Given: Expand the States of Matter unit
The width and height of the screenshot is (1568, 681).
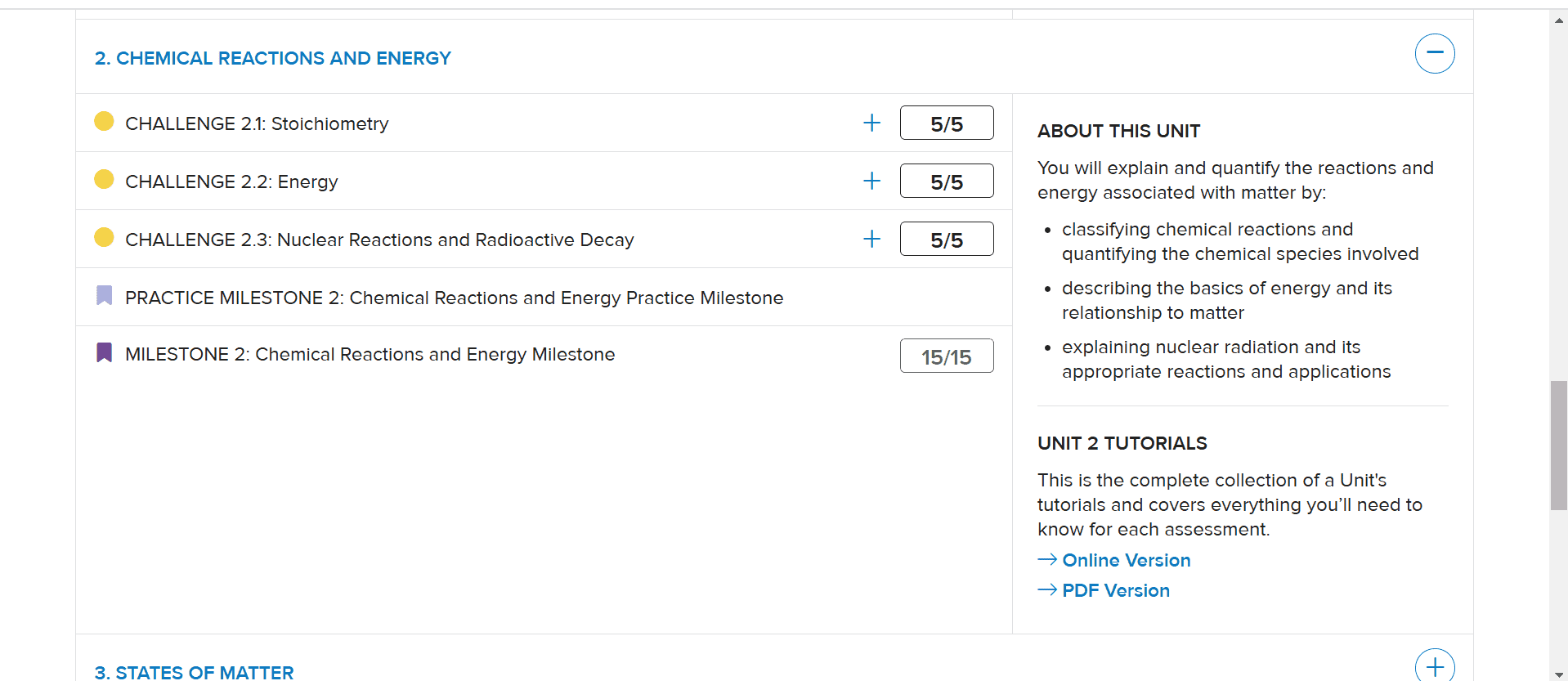Looking at the screenshot, I should [x=1434, y=667].
